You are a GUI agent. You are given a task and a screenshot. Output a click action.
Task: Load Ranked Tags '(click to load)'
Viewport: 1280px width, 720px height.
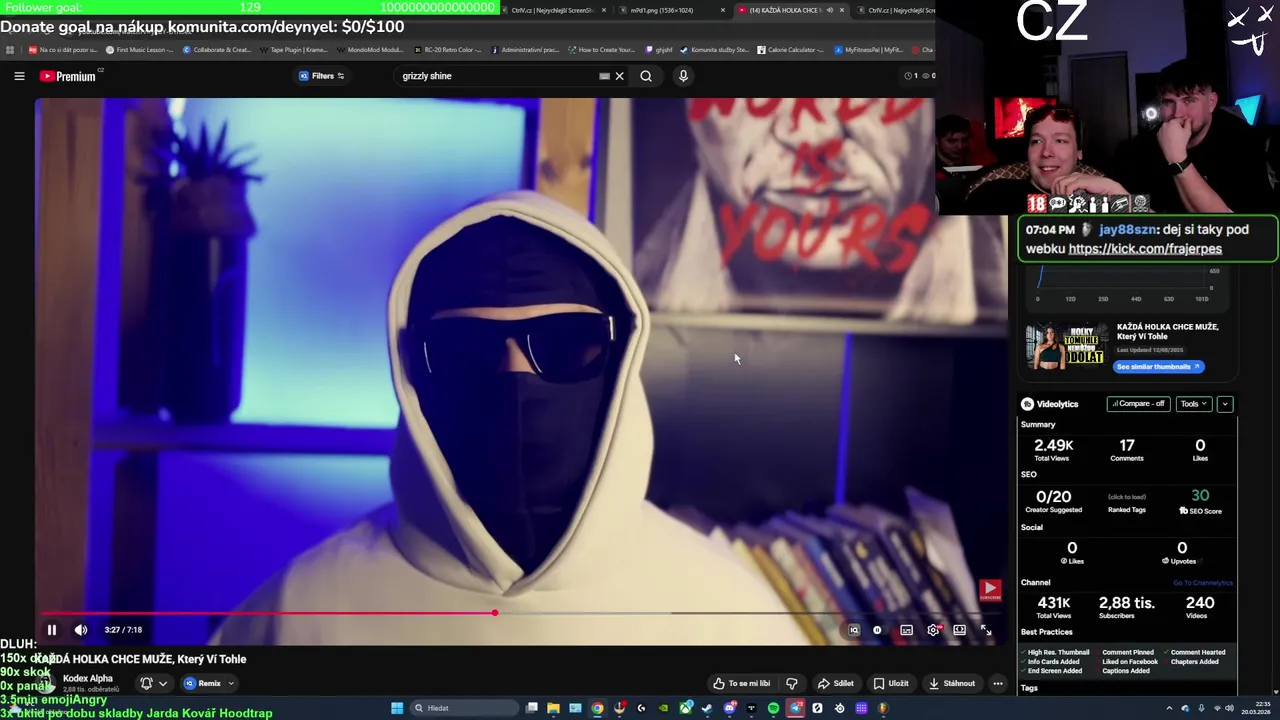(x=1127, y=497)
